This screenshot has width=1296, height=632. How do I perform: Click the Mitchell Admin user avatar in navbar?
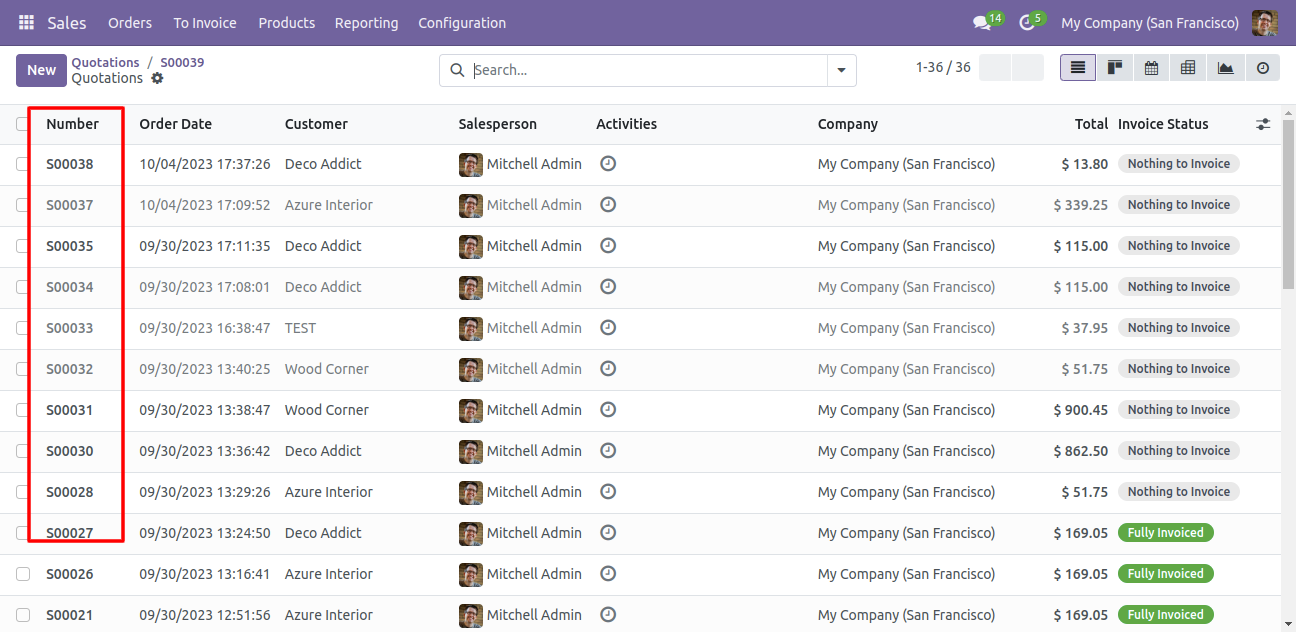pyautogui.click(x=1264, y=22)
